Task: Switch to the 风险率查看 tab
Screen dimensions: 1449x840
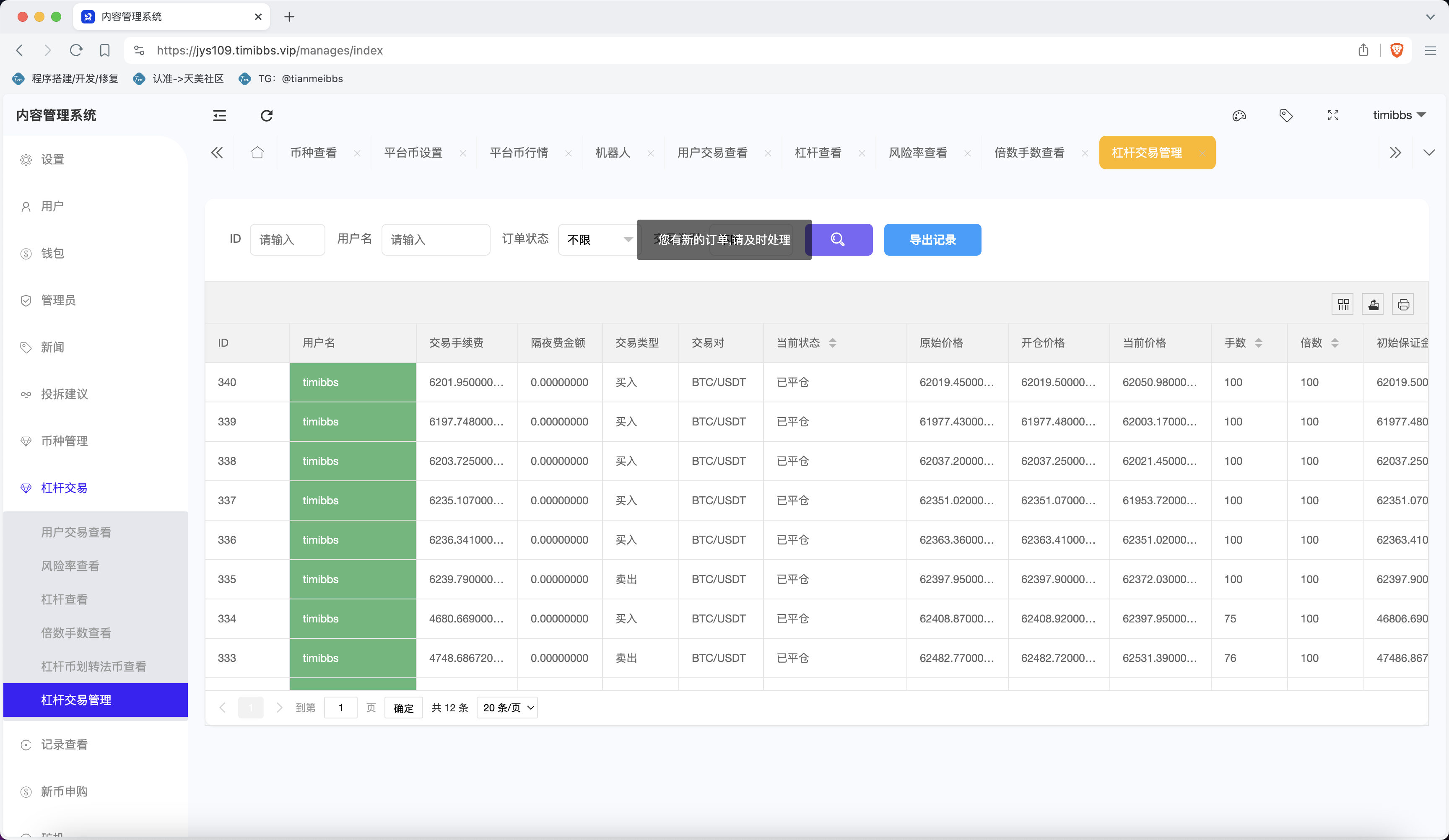Action: 918,152
